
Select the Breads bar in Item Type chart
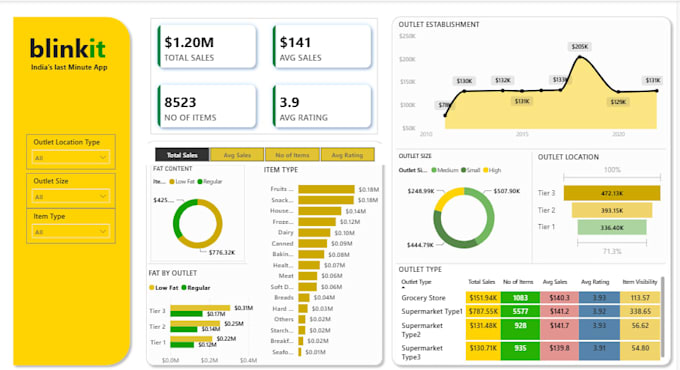point(304,298)
